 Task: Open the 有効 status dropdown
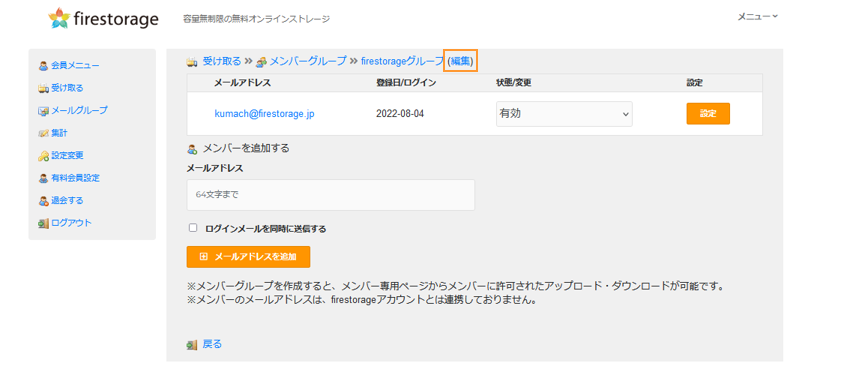[x=564, y=114]
